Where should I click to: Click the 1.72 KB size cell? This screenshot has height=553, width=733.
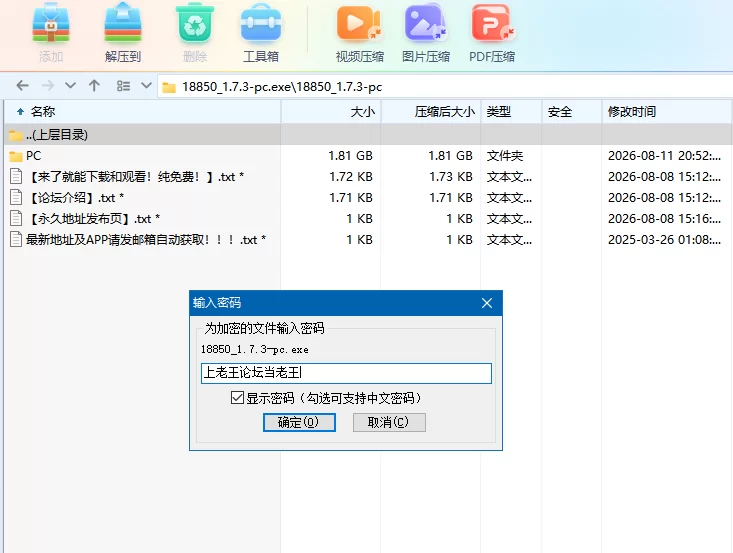pos(351,177)
